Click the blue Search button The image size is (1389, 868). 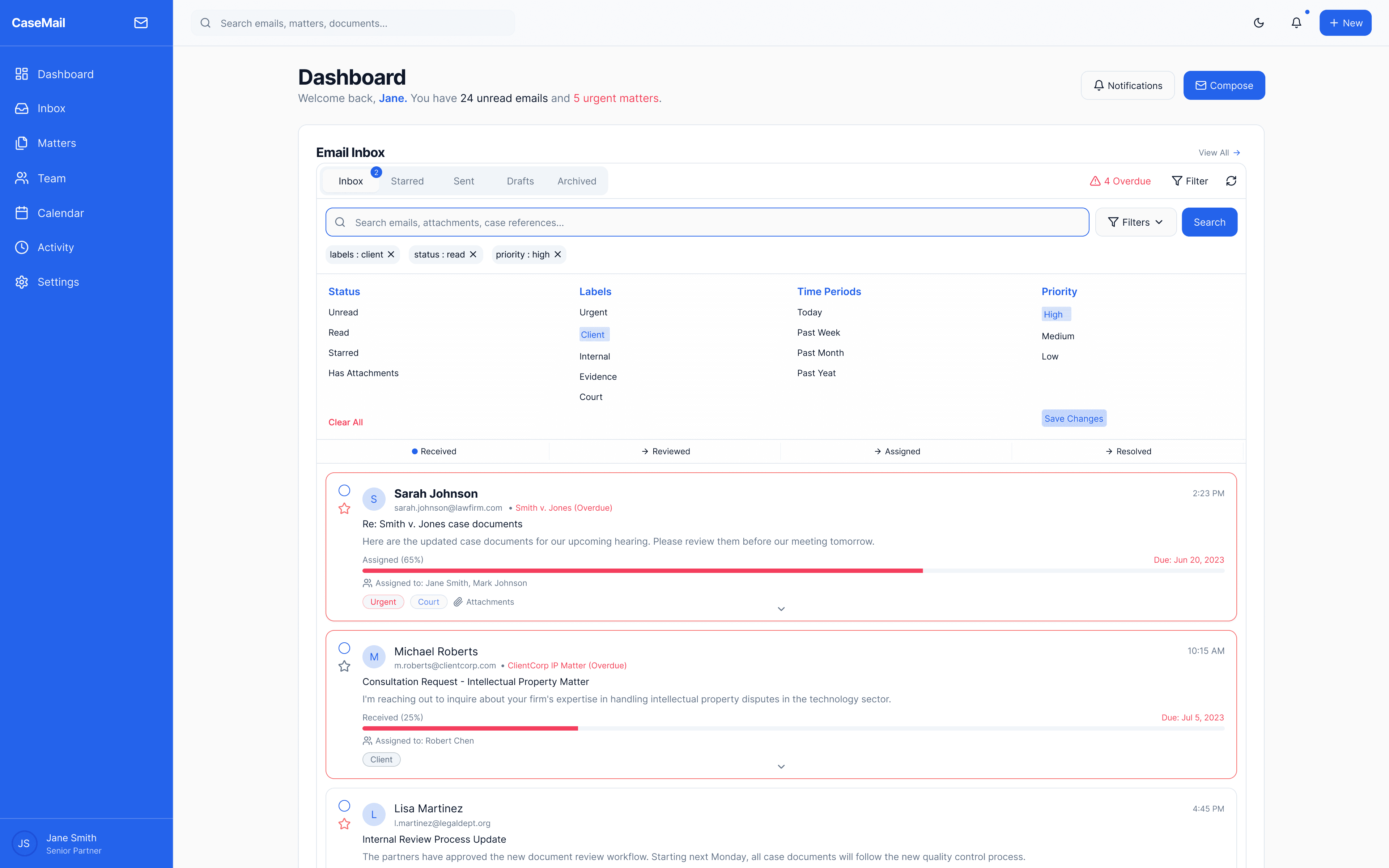(x=1209, y=222)
